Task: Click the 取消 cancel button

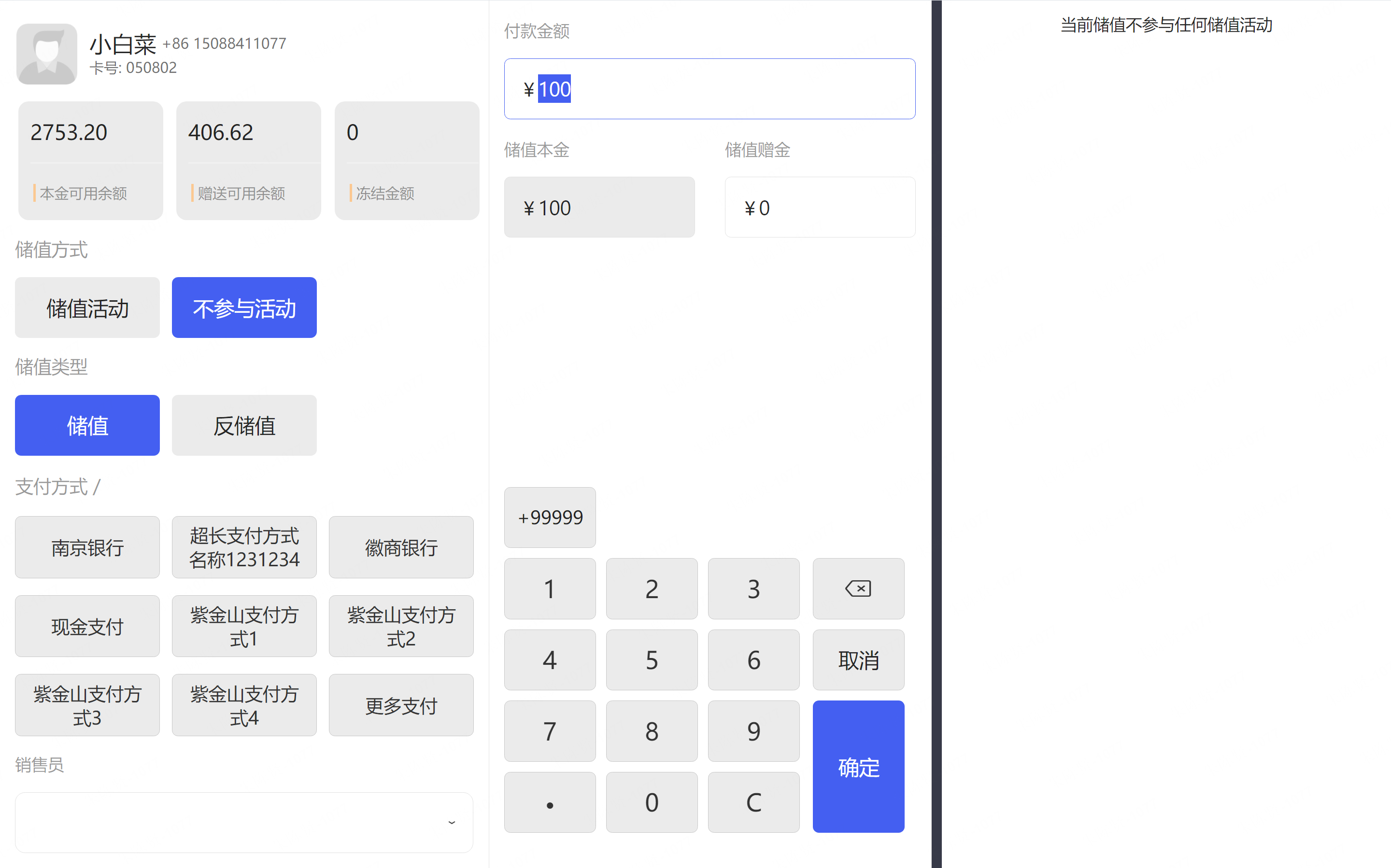Action: coord(858,659)
